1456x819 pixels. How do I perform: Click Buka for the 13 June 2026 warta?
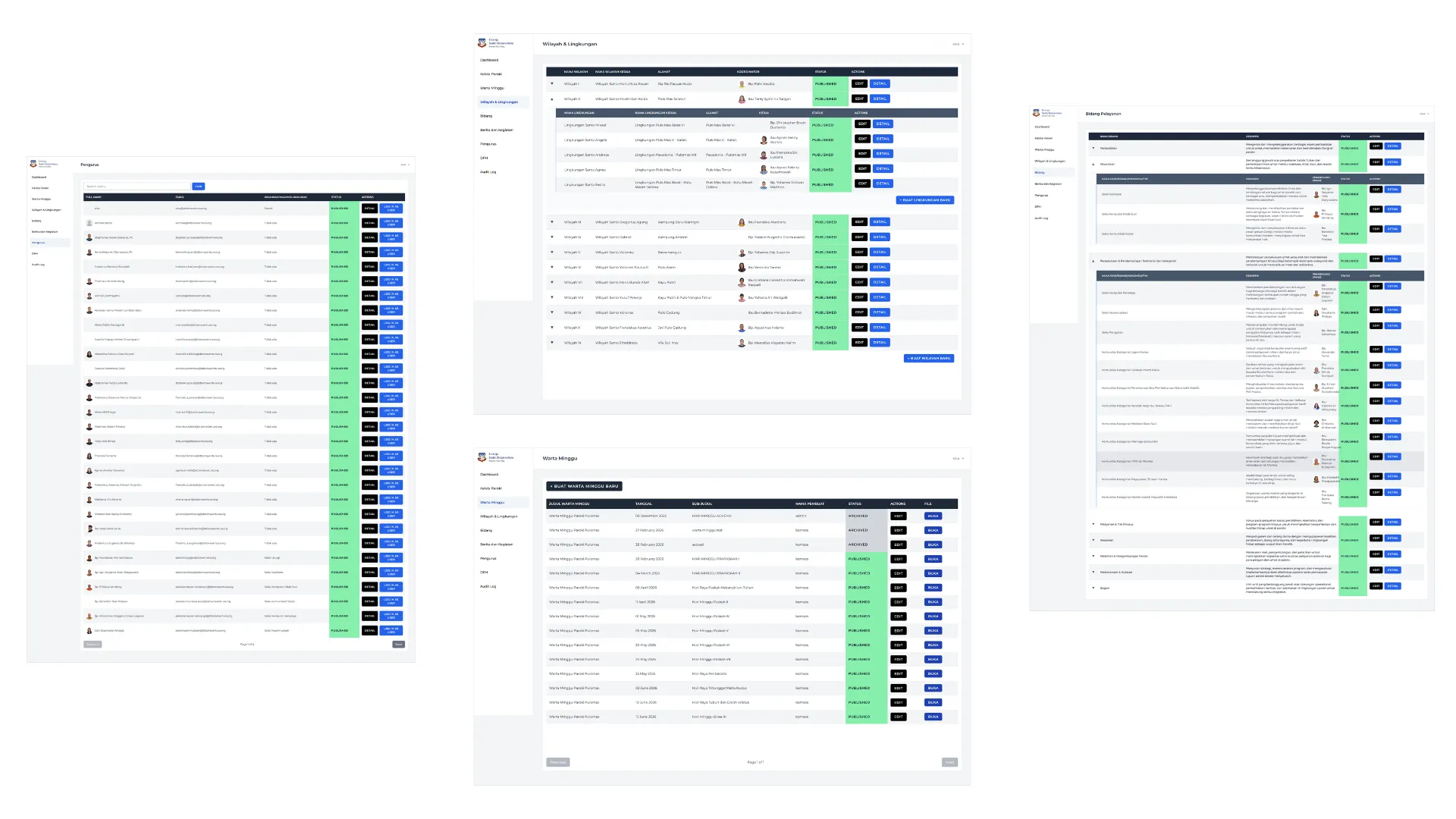933,717
